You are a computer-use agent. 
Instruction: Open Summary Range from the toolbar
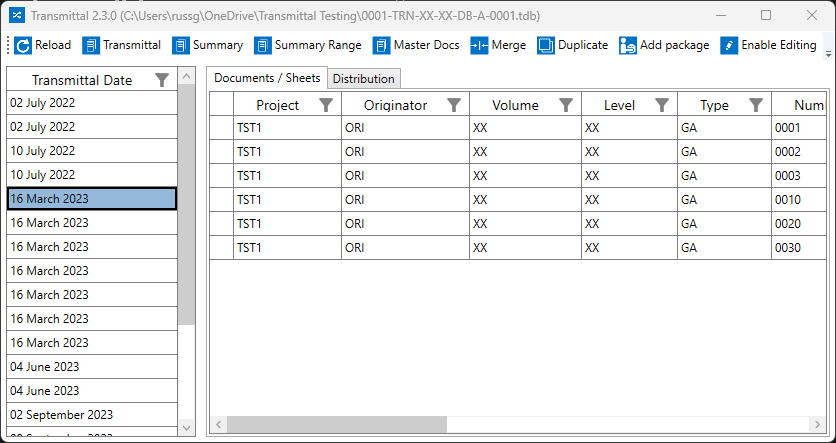pos(263,45)
